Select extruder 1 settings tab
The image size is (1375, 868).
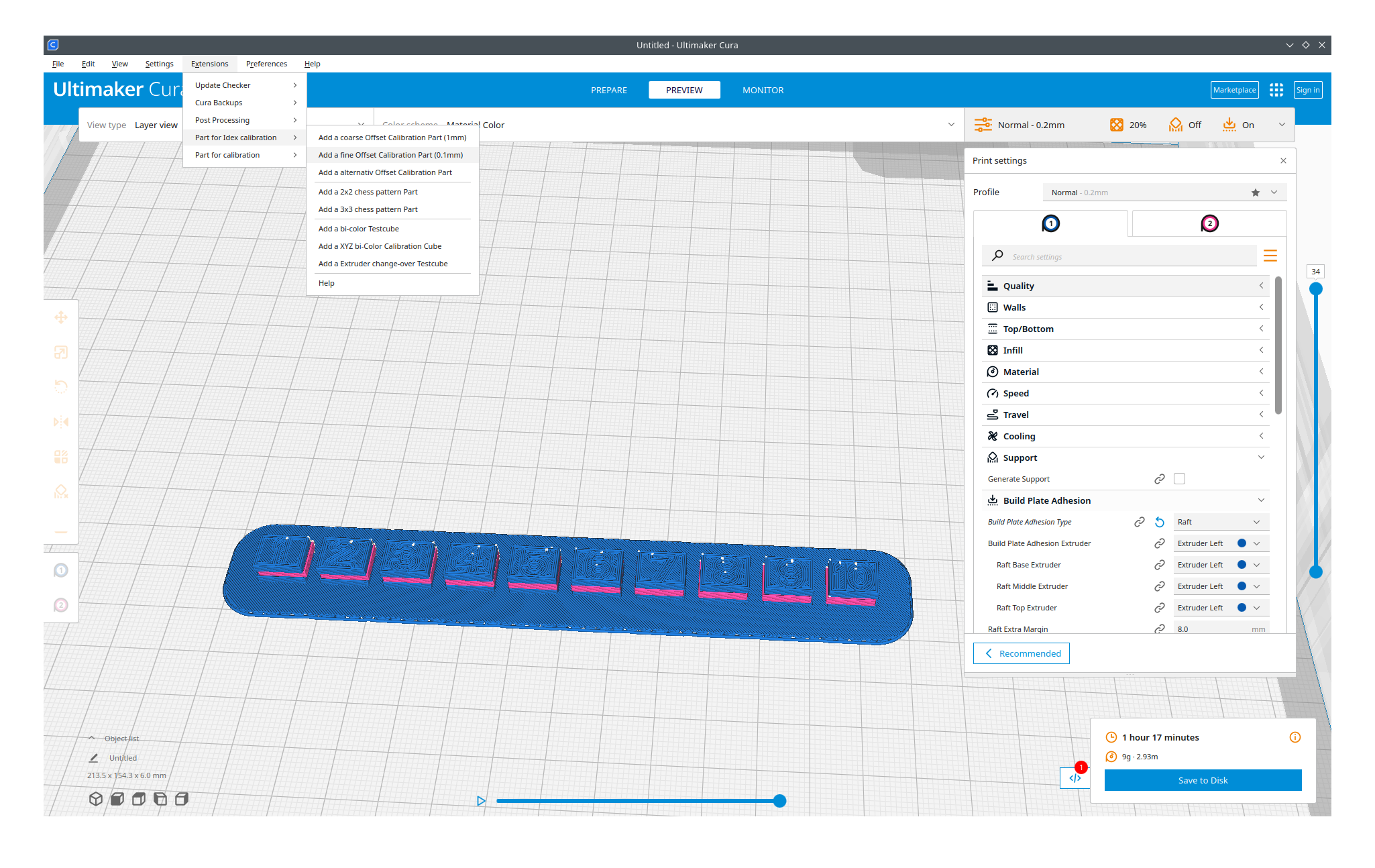(x=1050, y=223)
